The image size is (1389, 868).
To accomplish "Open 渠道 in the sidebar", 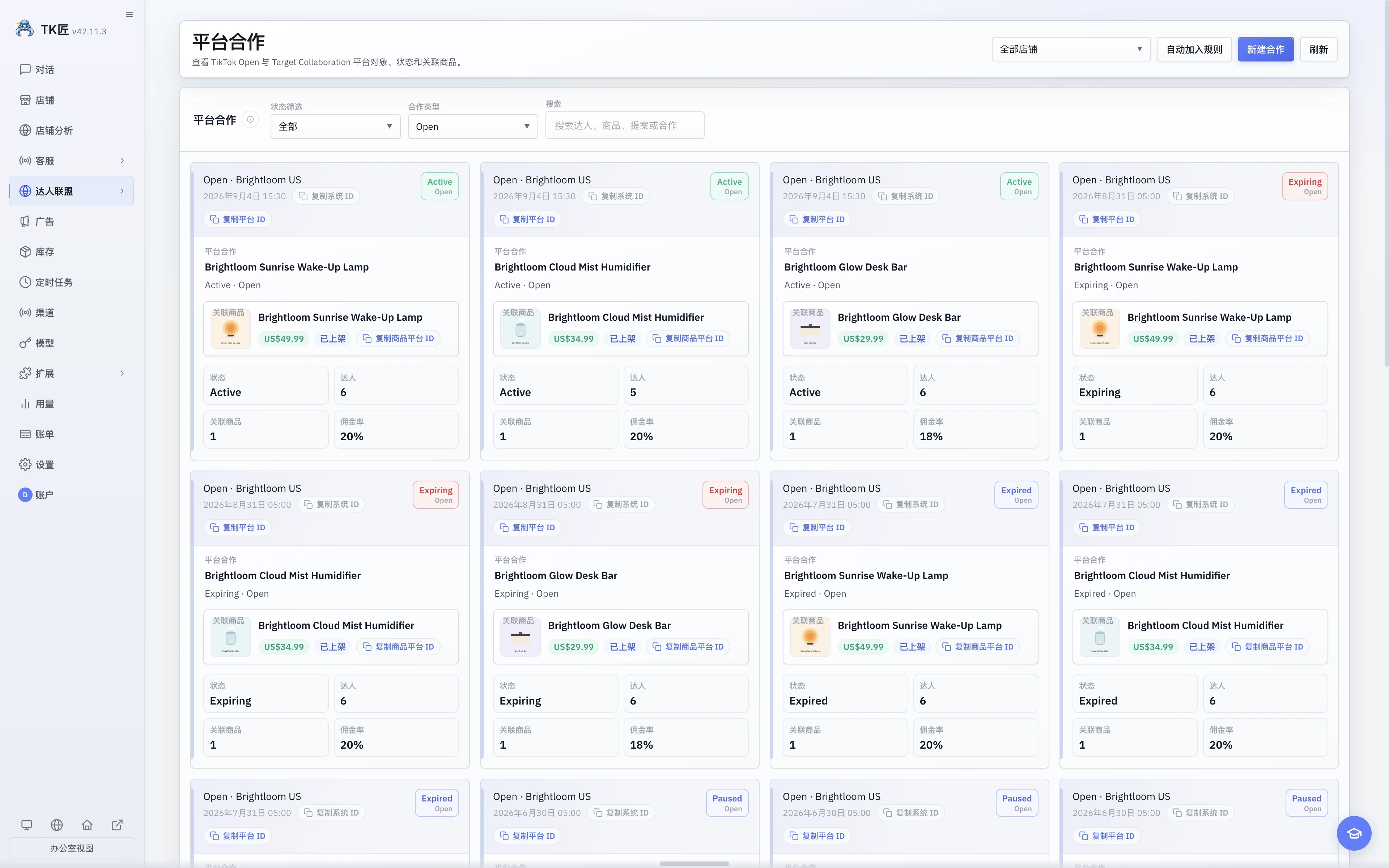I will (72, 313).
